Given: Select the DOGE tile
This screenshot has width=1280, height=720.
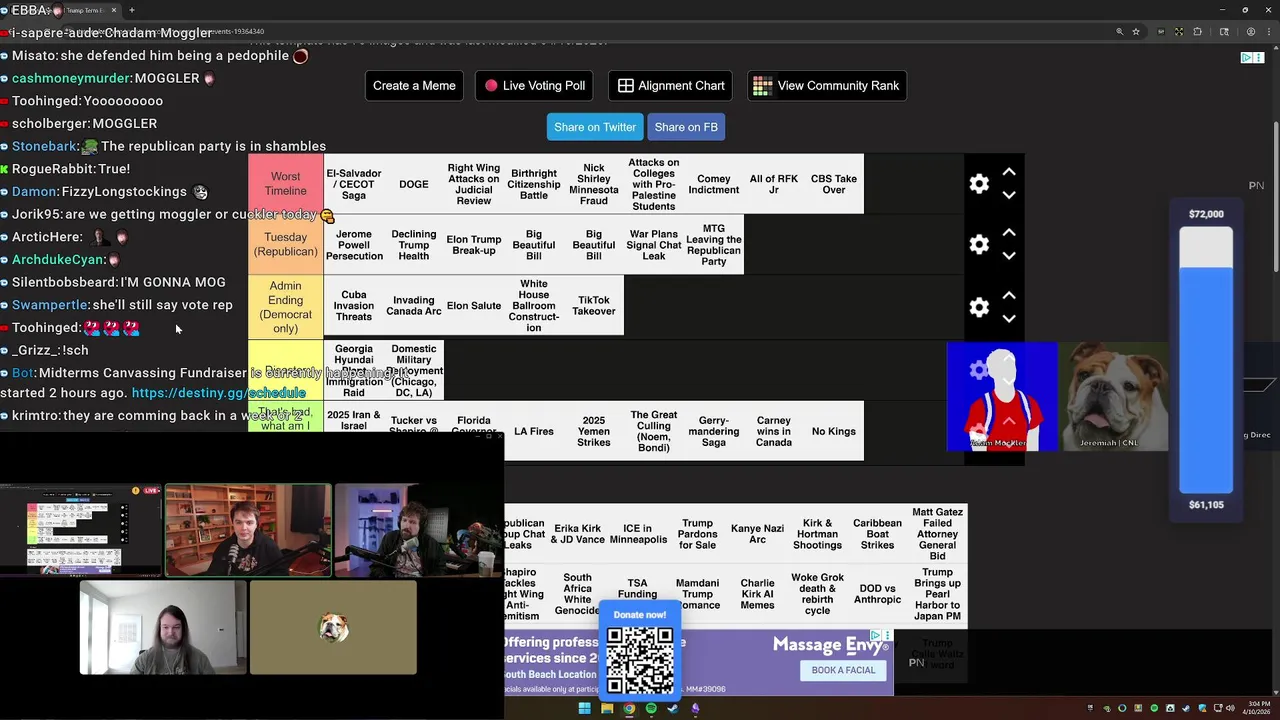Looking at the screenshot, I should (414, 184).
